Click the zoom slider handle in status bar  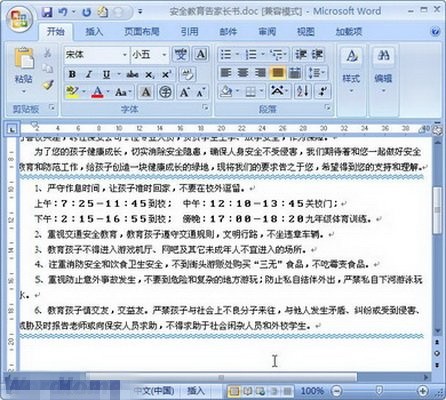point(379,390)
